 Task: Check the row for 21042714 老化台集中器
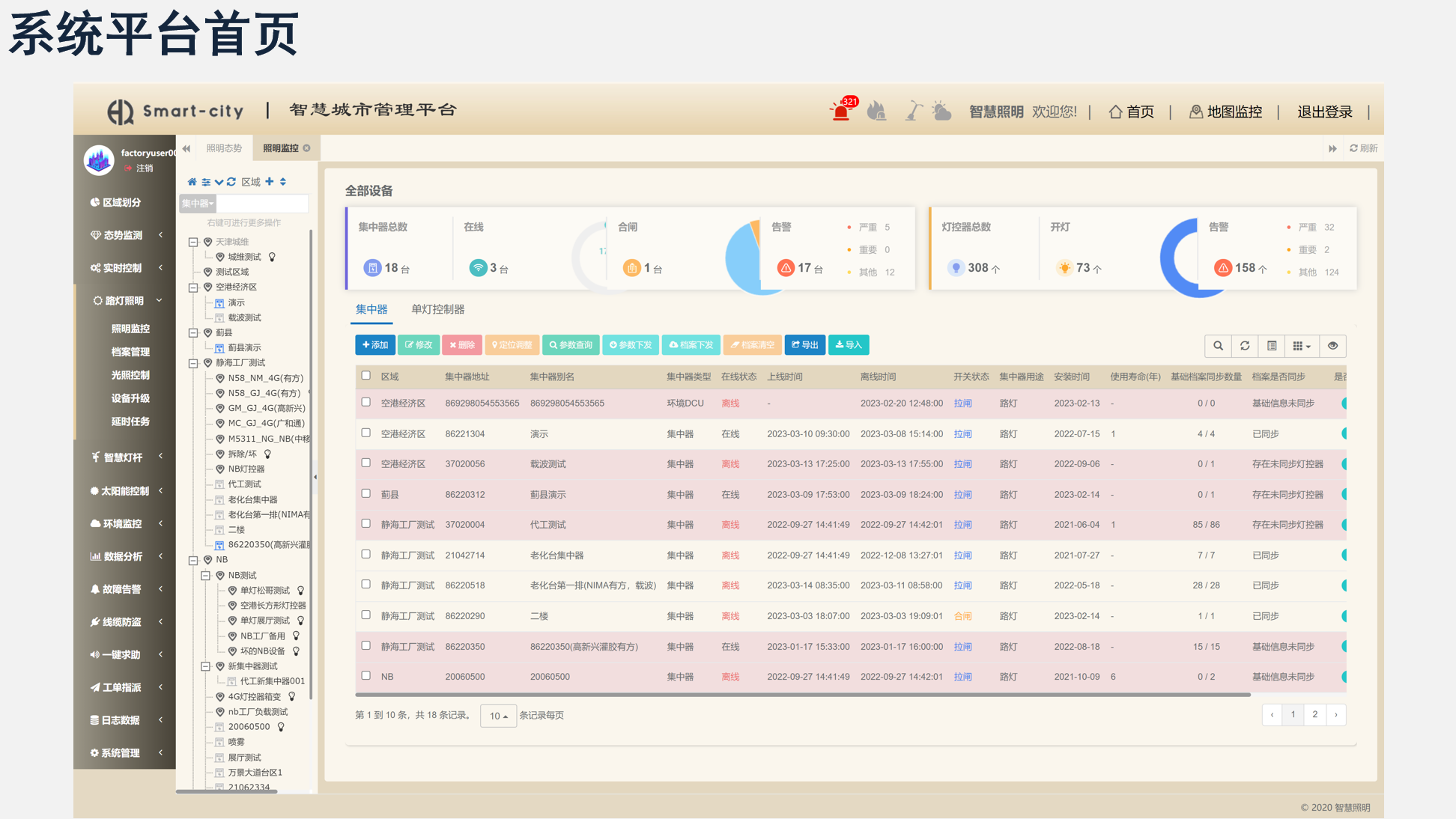366,554
